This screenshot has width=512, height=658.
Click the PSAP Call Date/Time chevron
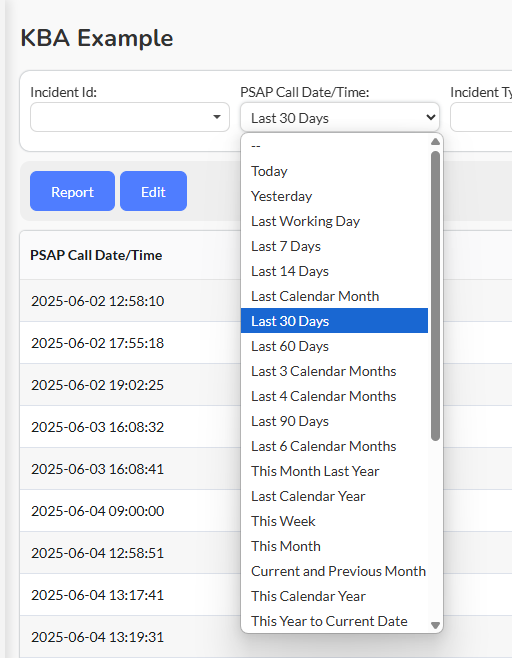pyautogui.click(x=431, y=118)
